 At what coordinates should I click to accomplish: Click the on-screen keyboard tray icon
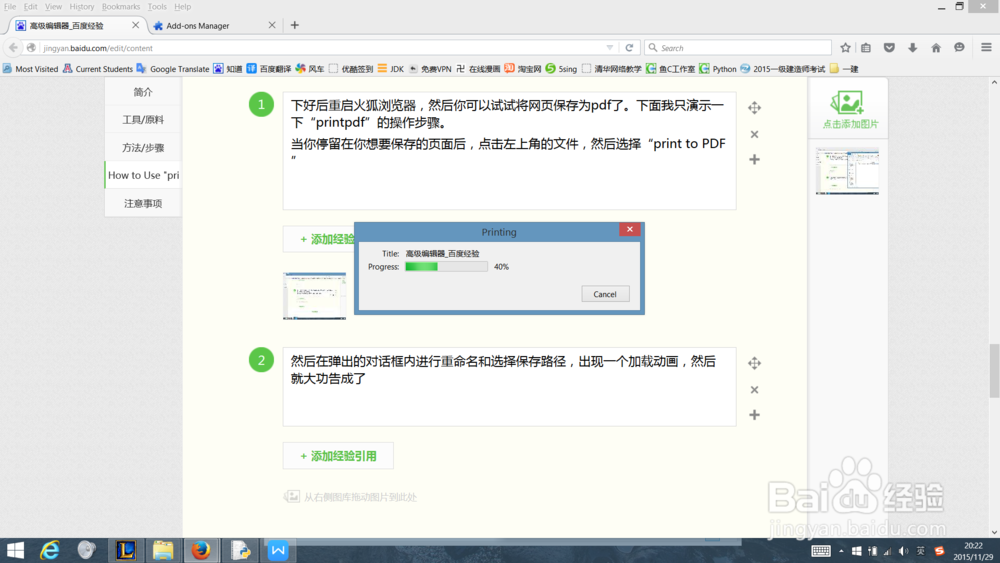click(x=821, y=551)
